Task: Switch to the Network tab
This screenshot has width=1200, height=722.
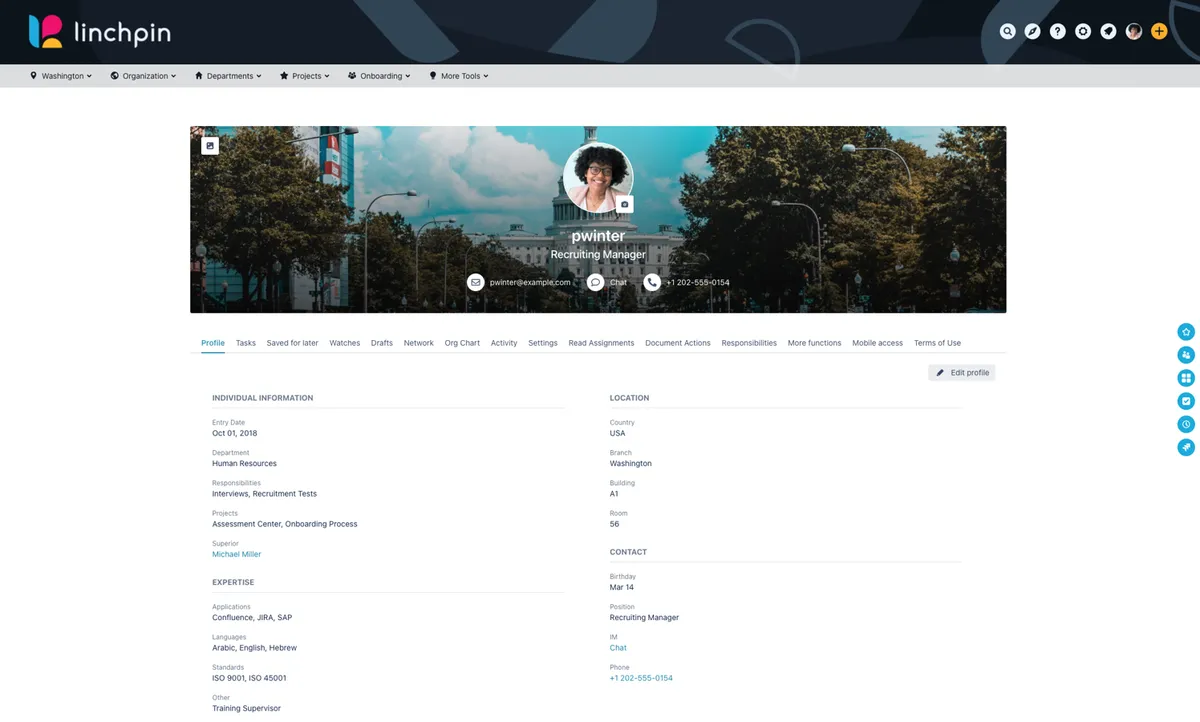Action: (419, 343)
